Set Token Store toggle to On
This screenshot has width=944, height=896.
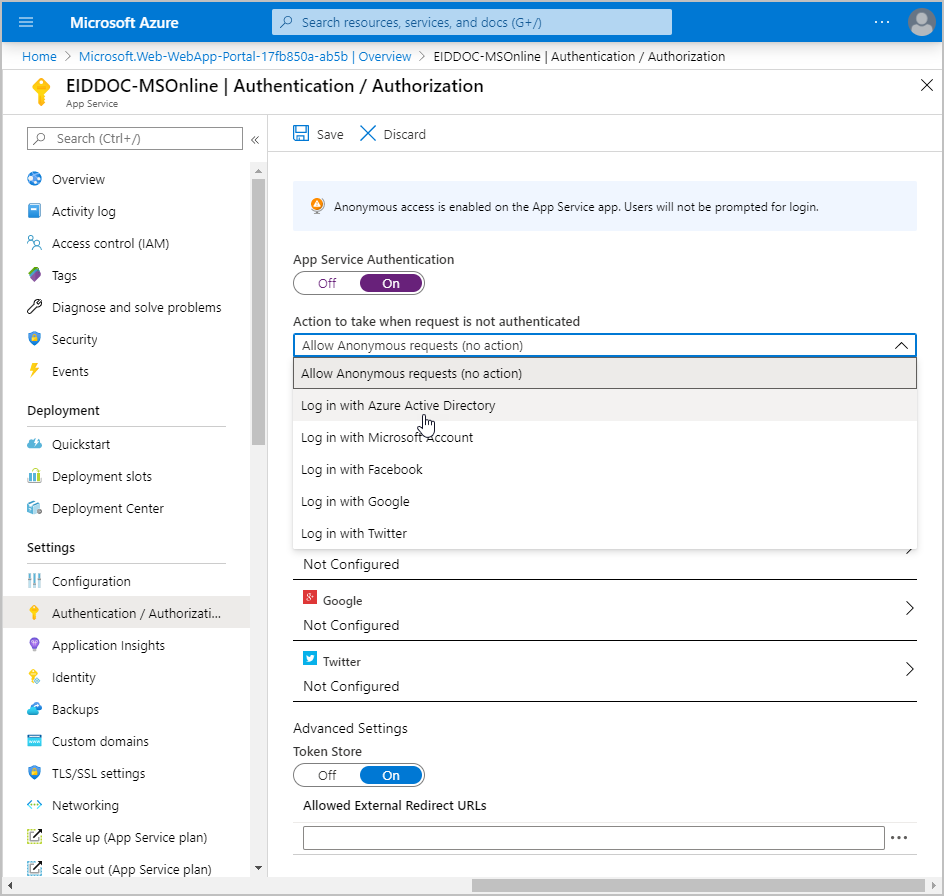click(x=391, y=775)
